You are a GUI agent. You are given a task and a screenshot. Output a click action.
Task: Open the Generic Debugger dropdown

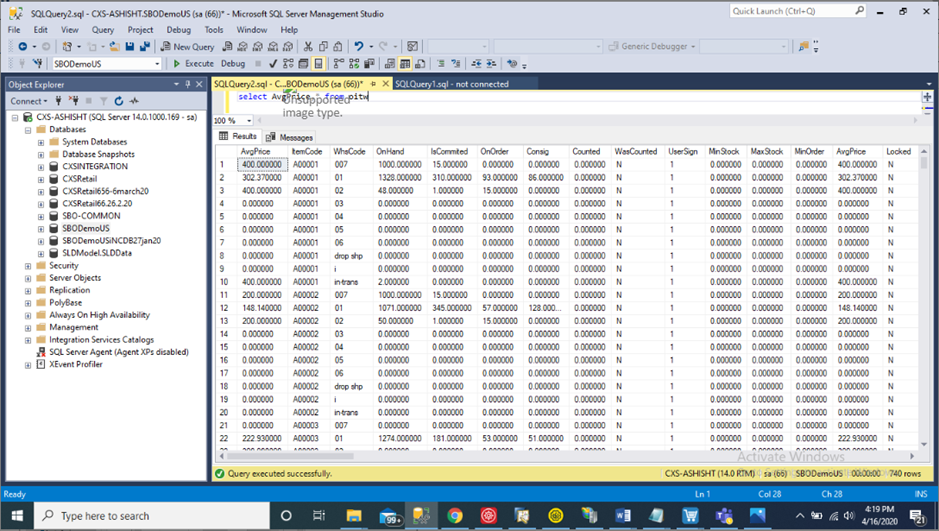(x=693, y=46)
